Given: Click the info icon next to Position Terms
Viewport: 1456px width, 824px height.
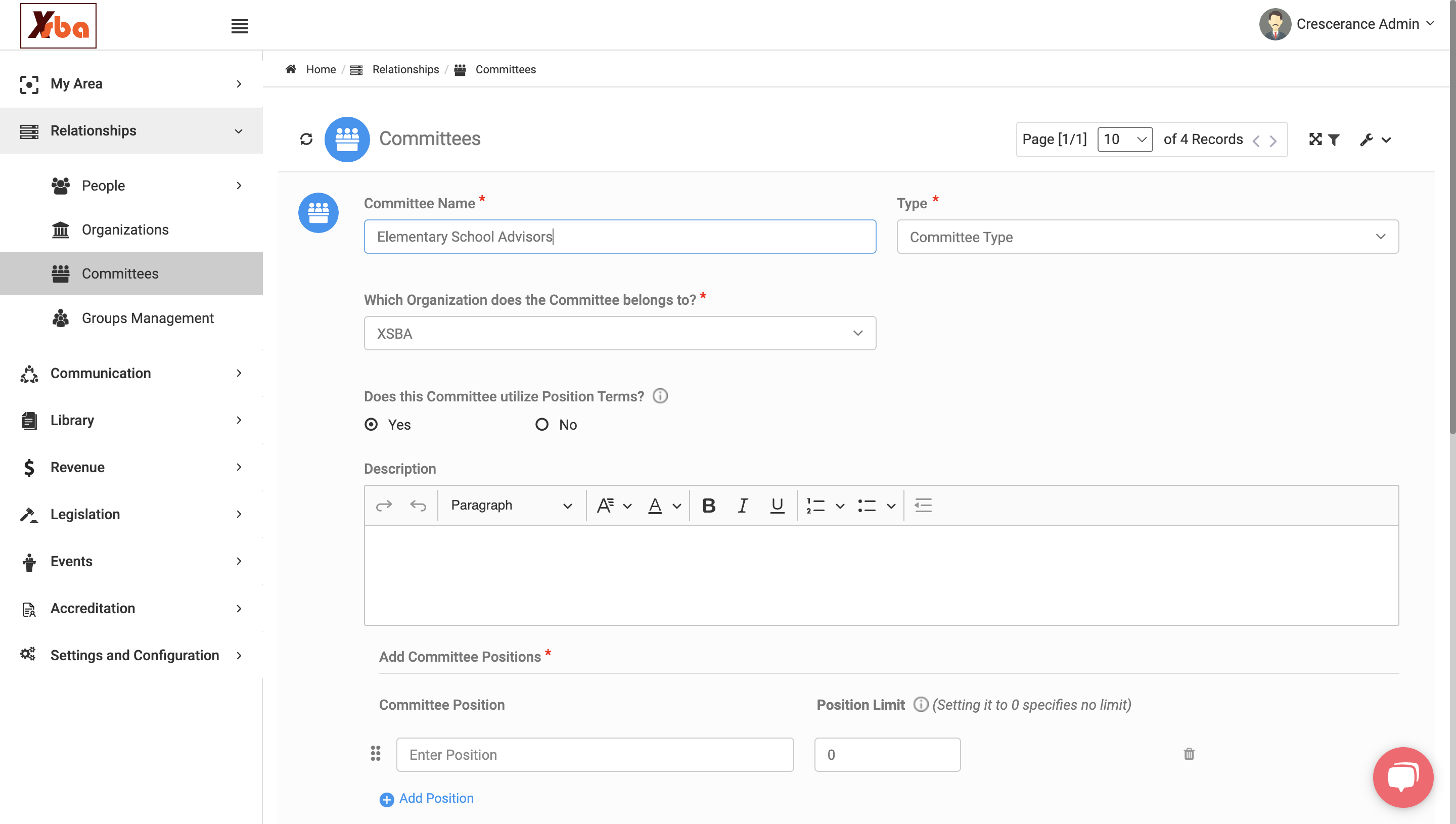Looking at the screenshot, I should tap(660, 396).
